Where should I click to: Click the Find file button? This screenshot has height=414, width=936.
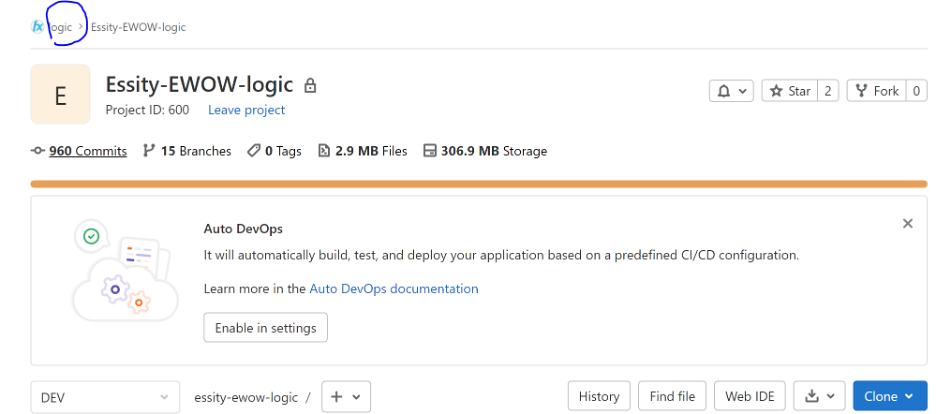click(x=672, y=397)
